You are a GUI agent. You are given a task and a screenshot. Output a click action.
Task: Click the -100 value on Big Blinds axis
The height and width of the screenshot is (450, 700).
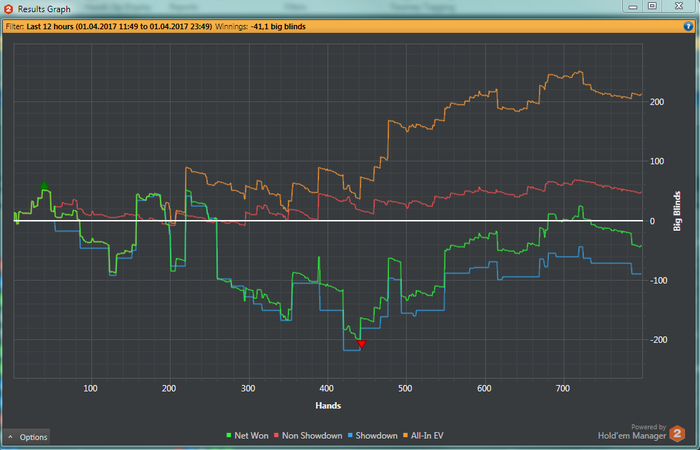coord(657,280)
